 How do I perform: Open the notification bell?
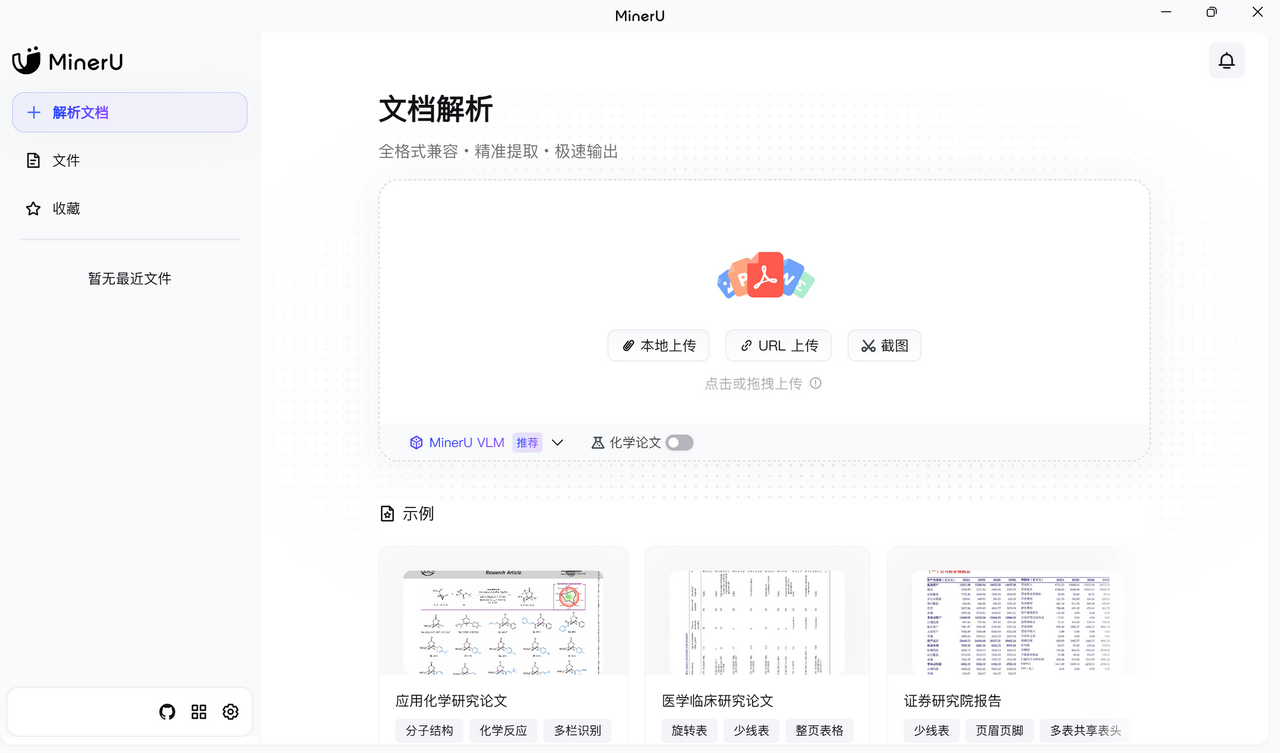pyautogui.click(x=1226, y=61)
